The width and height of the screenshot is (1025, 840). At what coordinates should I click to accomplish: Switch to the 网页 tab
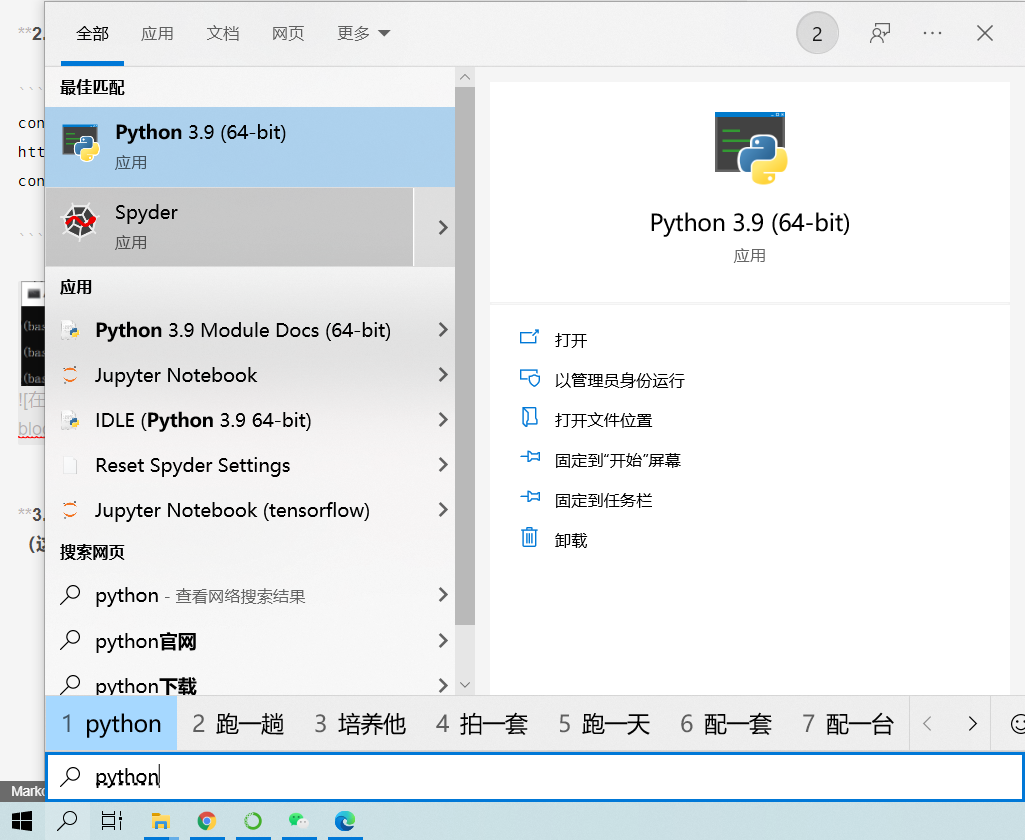coord(288,33)
